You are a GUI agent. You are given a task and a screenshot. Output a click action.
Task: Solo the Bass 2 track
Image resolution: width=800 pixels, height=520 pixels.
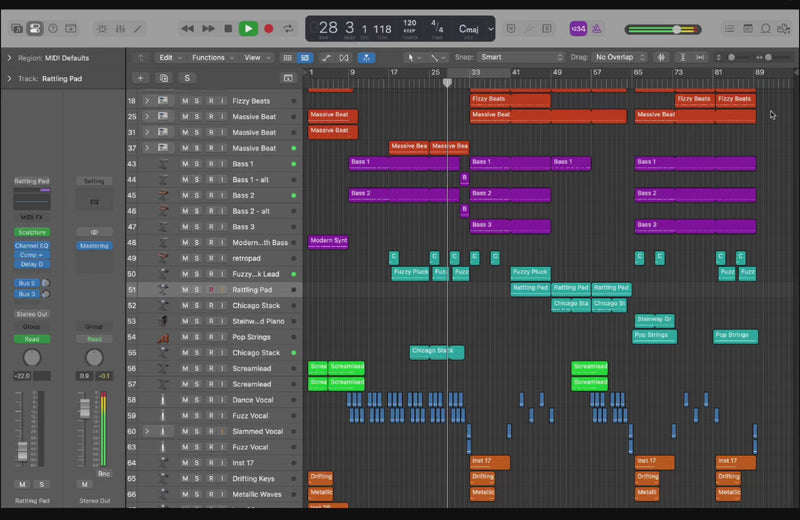(197, 195)
